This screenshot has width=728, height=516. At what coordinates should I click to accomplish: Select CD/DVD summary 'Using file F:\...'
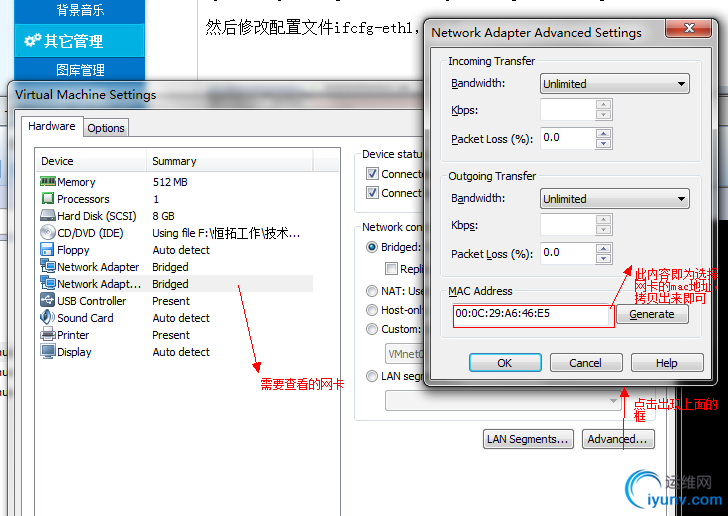[226, 233]
